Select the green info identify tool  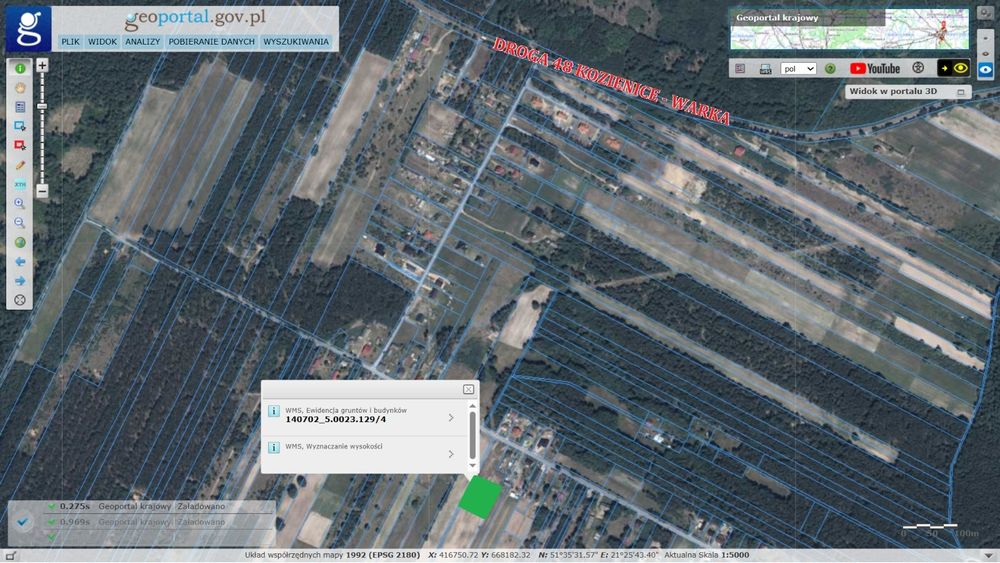(x=20, y=68)
